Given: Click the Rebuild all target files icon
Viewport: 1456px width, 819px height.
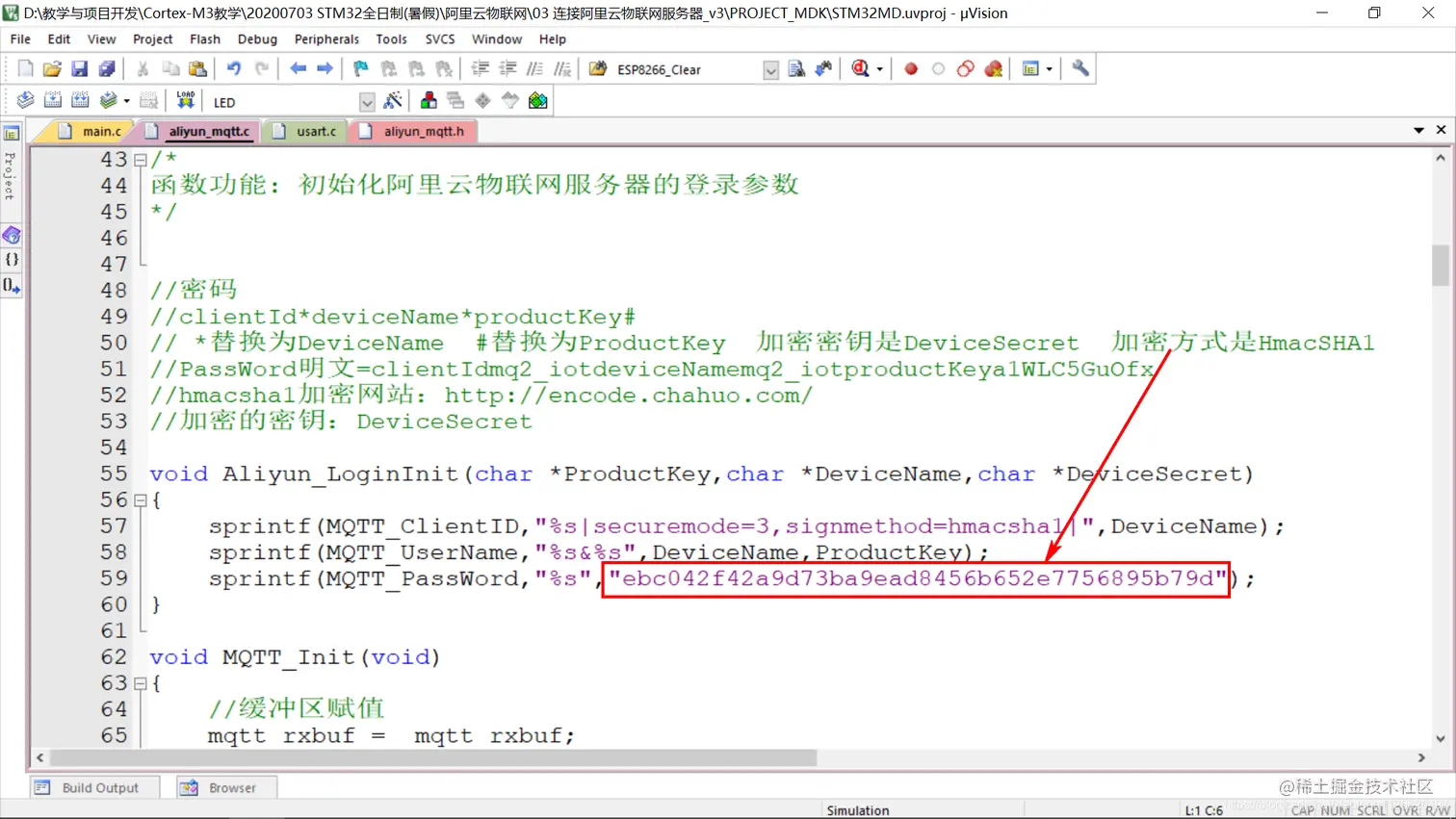Looking at the screenshot, I should 80,101.
